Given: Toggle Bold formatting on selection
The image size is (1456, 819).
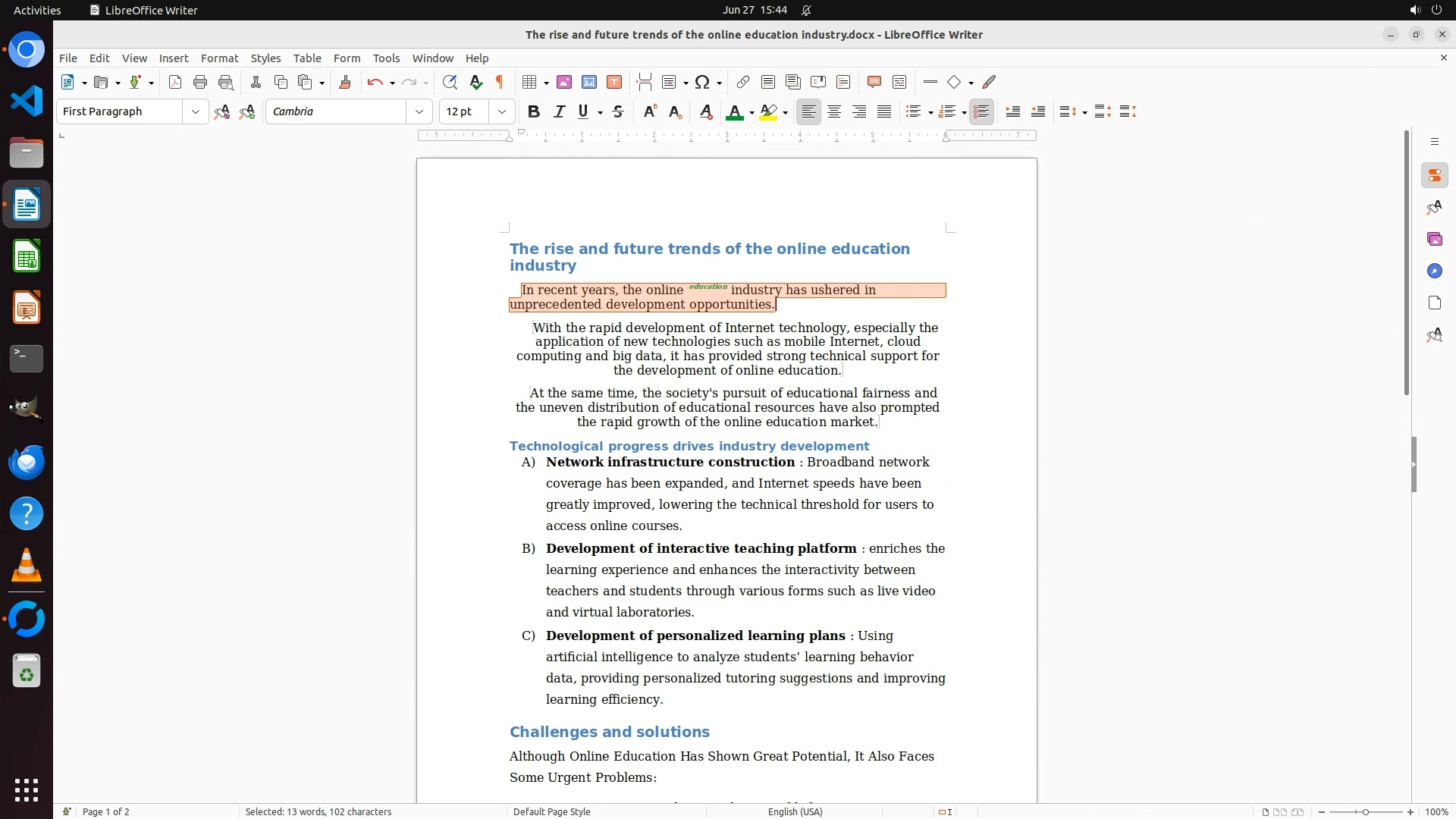Looking at the screenshot, I should click(534, 111).
